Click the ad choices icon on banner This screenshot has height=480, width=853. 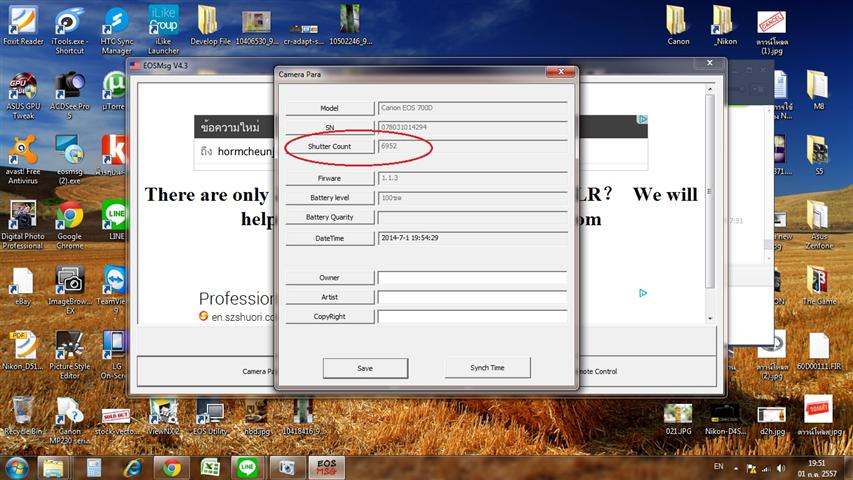point(642,119)
